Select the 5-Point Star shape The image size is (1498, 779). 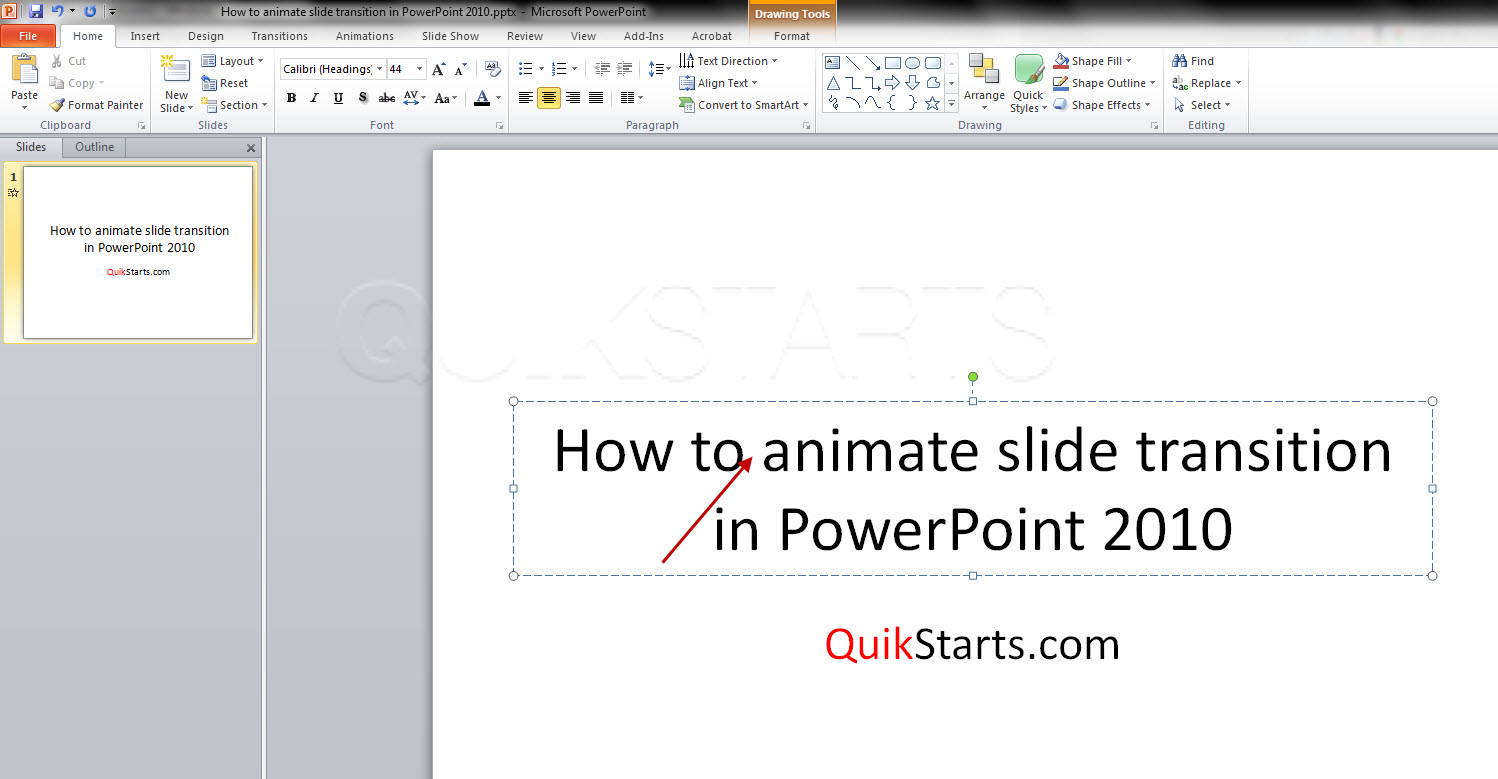932,103
